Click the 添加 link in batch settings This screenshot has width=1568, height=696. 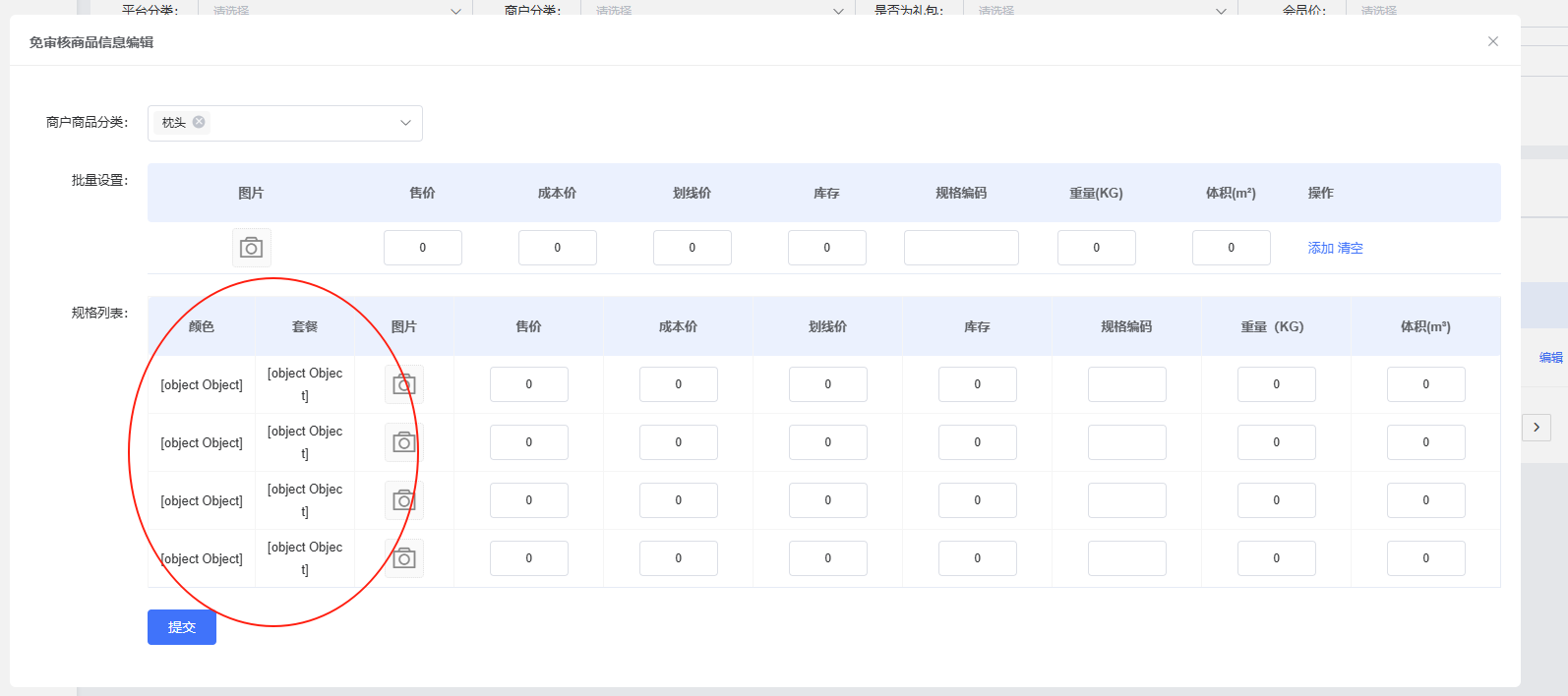pos(1320,248)
